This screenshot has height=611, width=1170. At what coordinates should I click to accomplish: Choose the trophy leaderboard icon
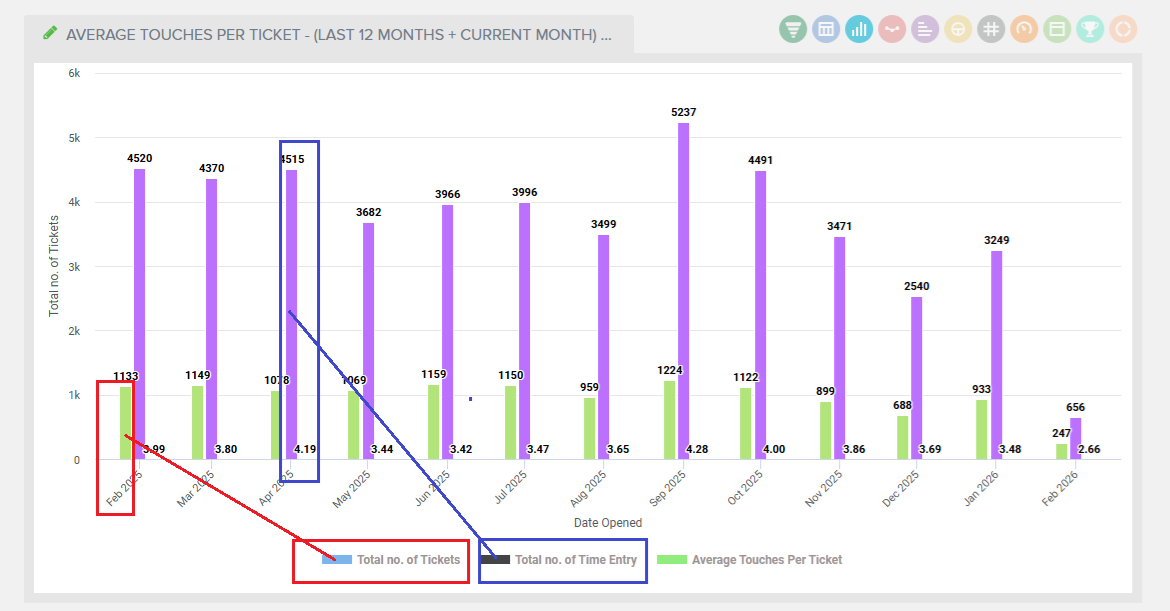(x=1090, y=29)
